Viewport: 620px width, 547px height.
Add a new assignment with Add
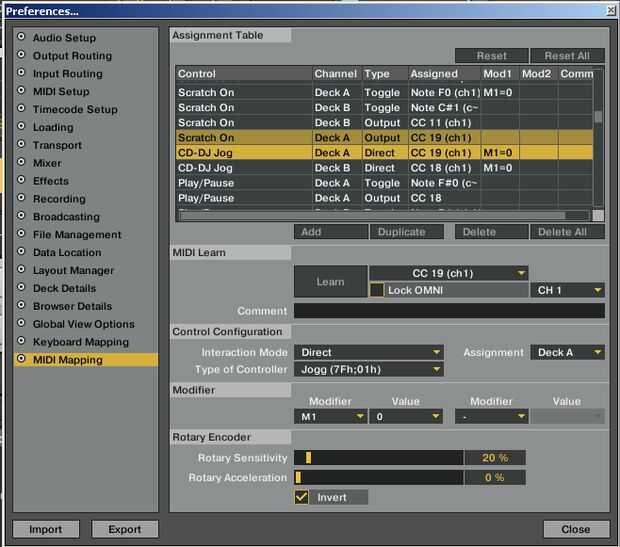click(331, 232)
